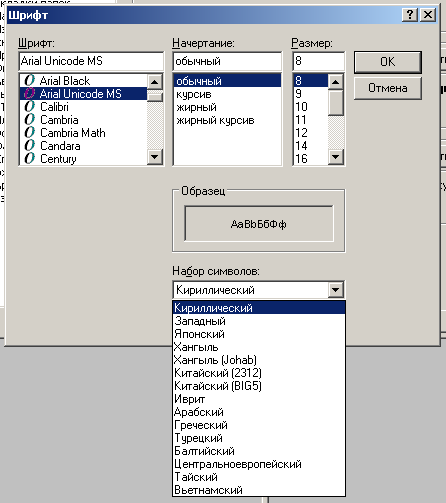Select size 8 in size list
Screen dimensions: 446x503
click(x=311, y=81)
